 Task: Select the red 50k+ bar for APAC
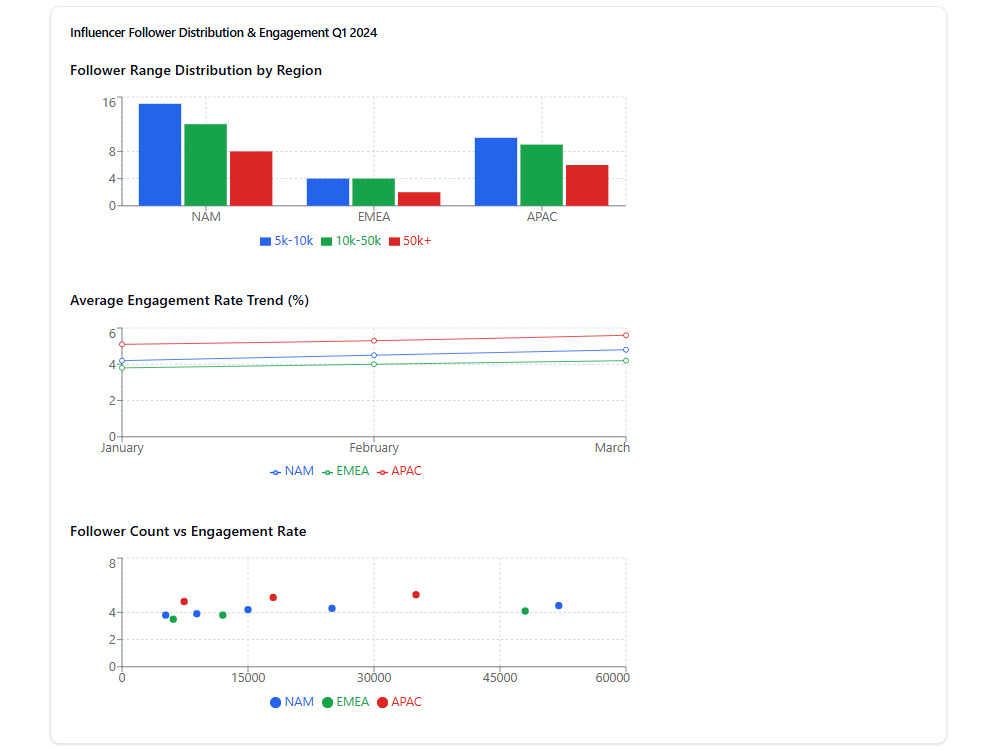[x=587, y=186]
